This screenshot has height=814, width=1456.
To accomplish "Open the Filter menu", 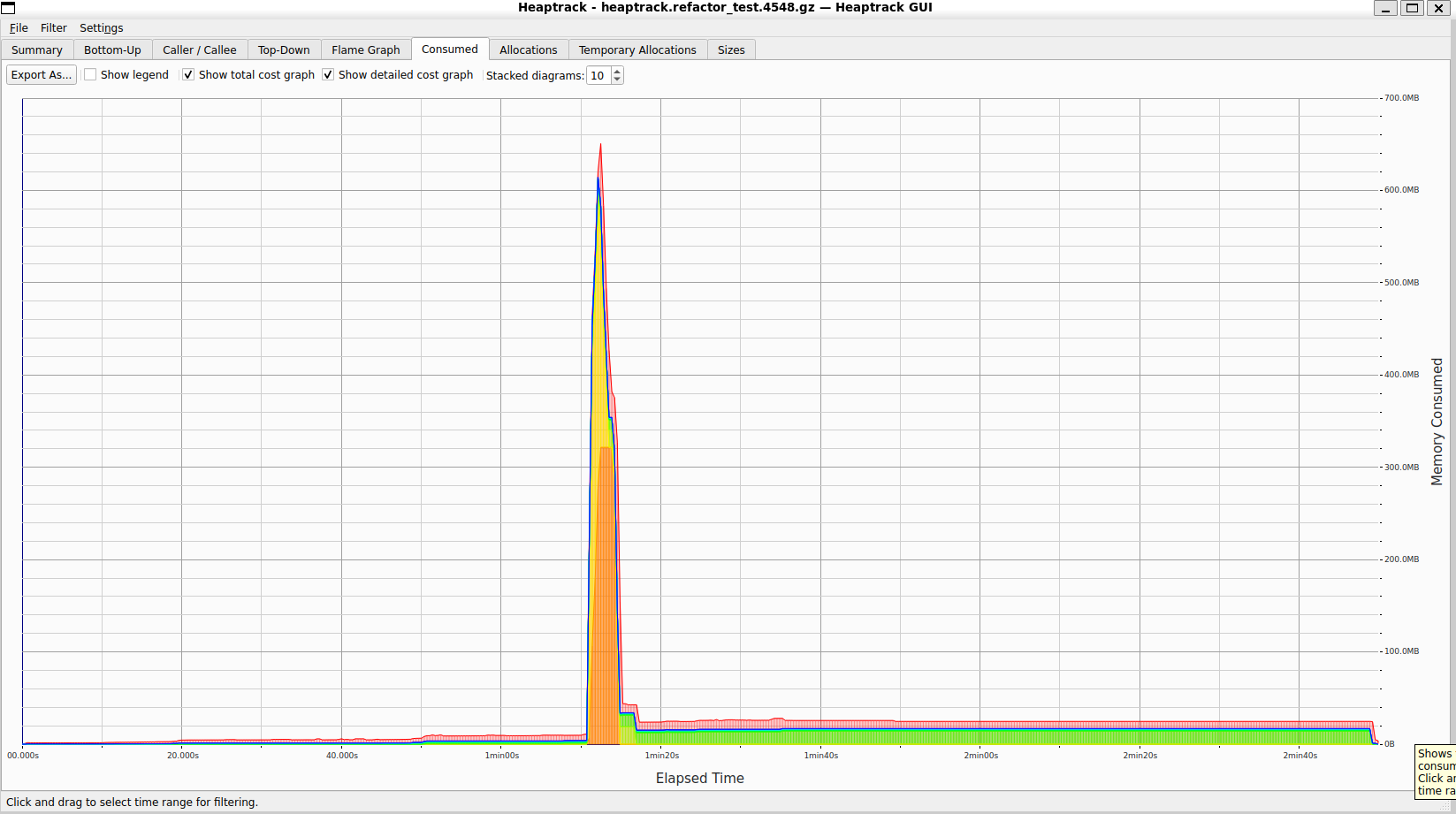I will [x=54, y=28].
